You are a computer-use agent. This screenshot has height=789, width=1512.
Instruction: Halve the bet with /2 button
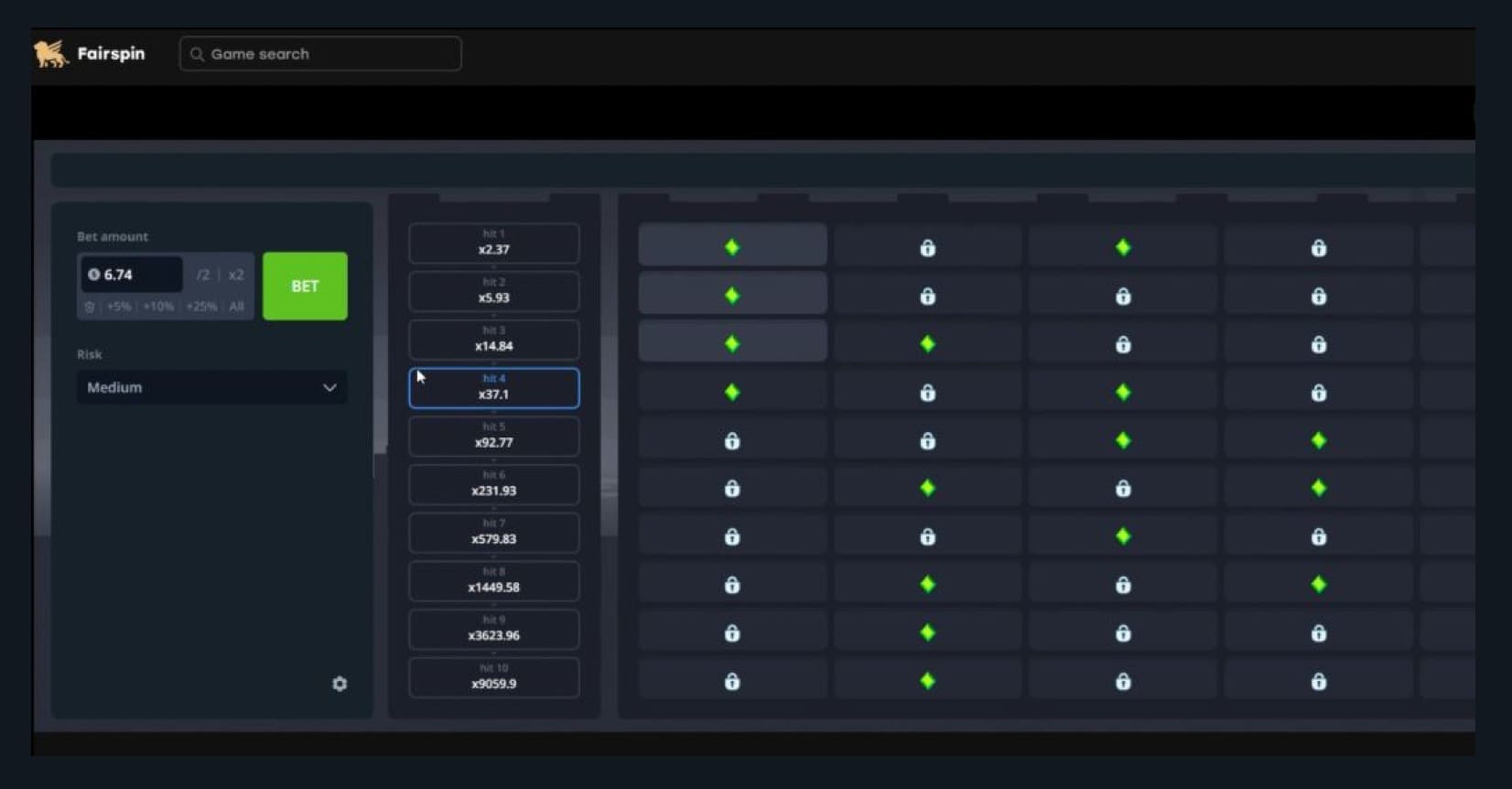(x=203, y=275)
